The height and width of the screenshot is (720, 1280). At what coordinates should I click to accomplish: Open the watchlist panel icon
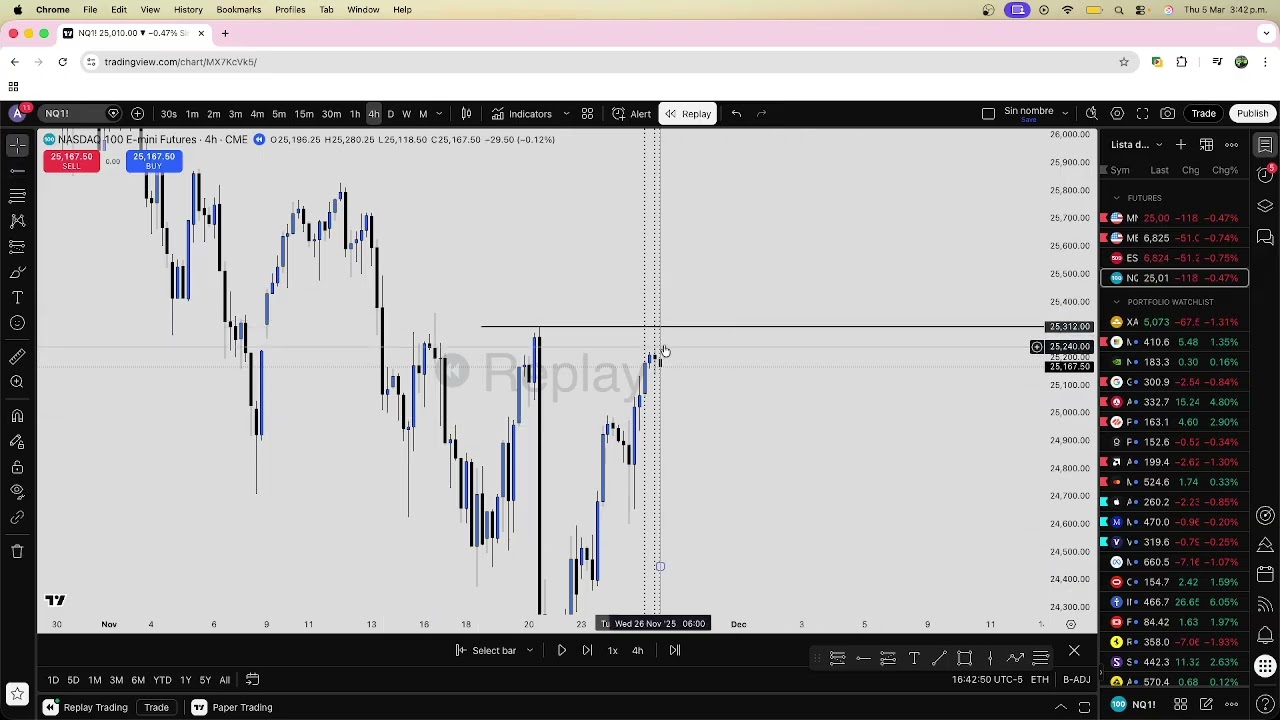1265,146
